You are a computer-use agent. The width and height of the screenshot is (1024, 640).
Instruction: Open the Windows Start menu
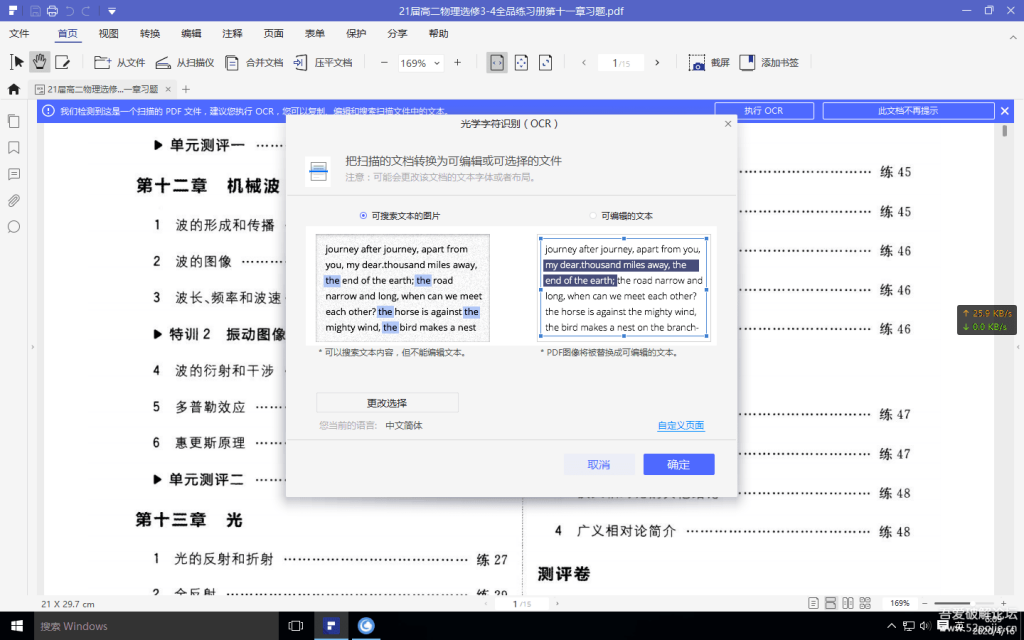click(x=16, y=626)
